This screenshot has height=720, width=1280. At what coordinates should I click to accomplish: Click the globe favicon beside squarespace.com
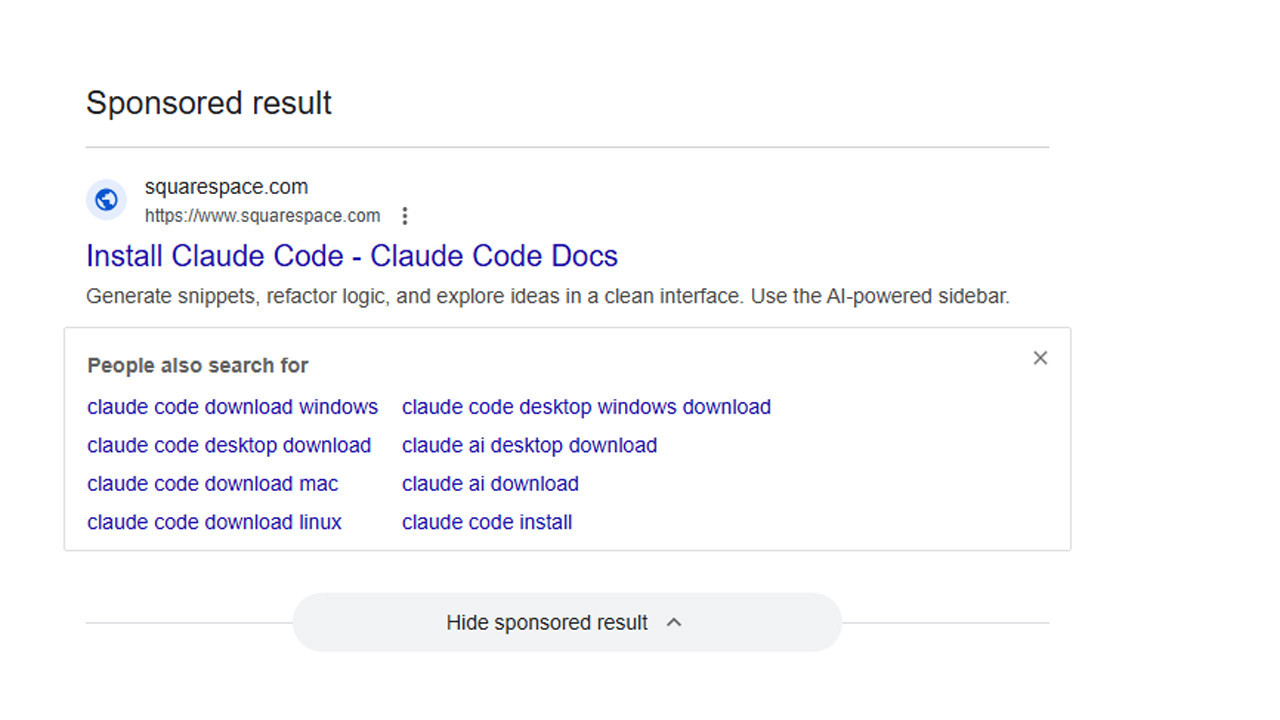106,200
